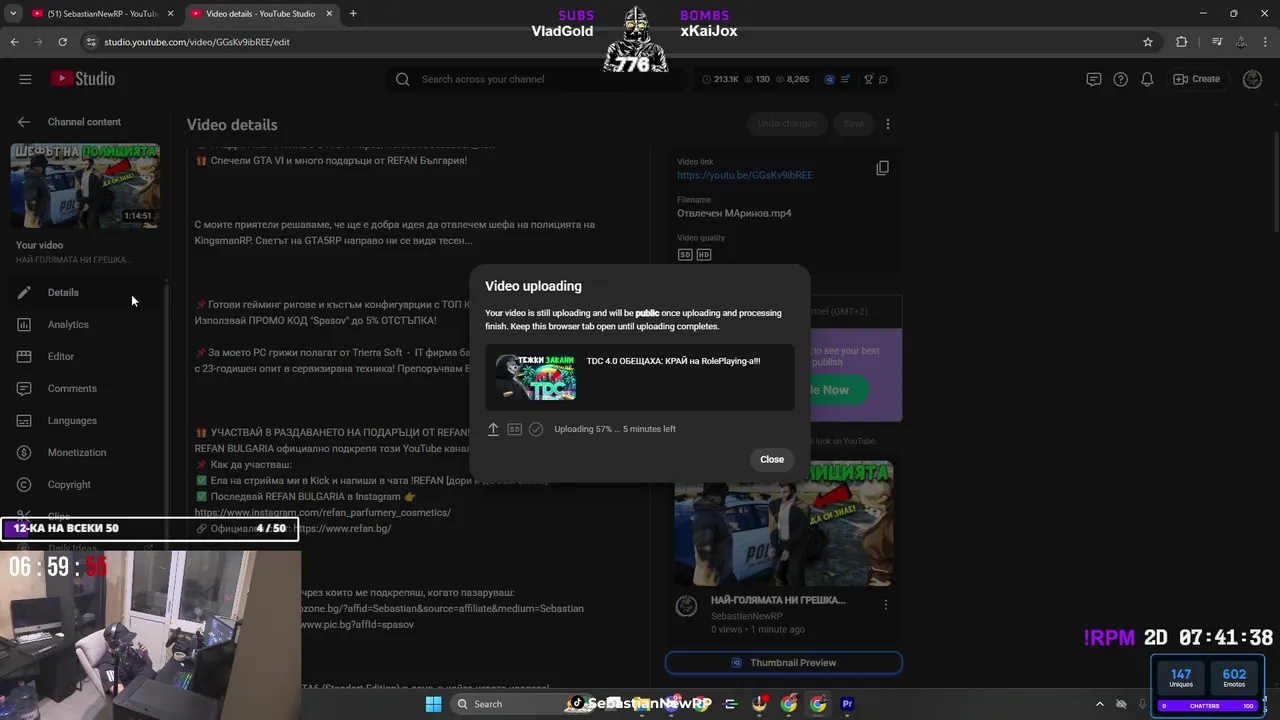Open the channel avatar account menu

[1252, 79]
